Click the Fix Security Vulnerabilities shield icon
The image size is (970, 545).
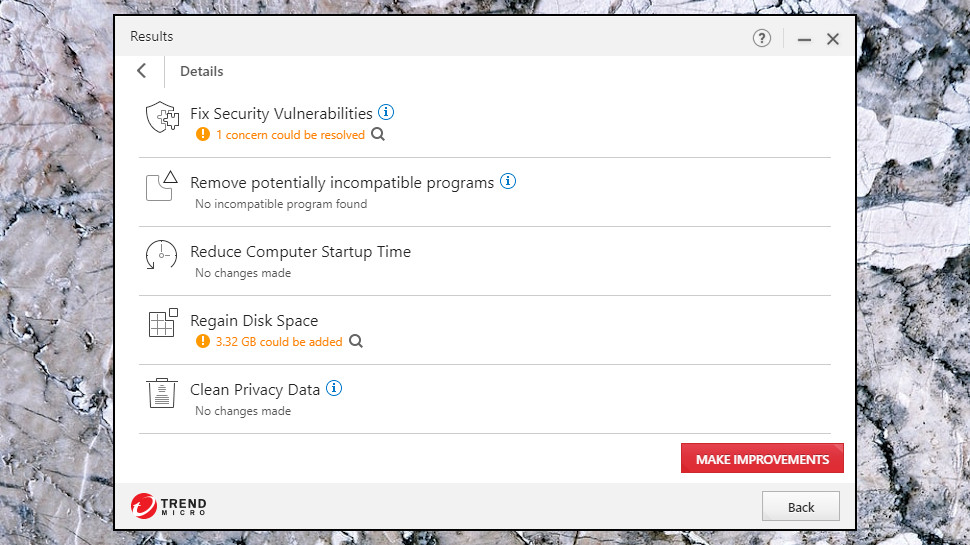[x=162, y=117]
